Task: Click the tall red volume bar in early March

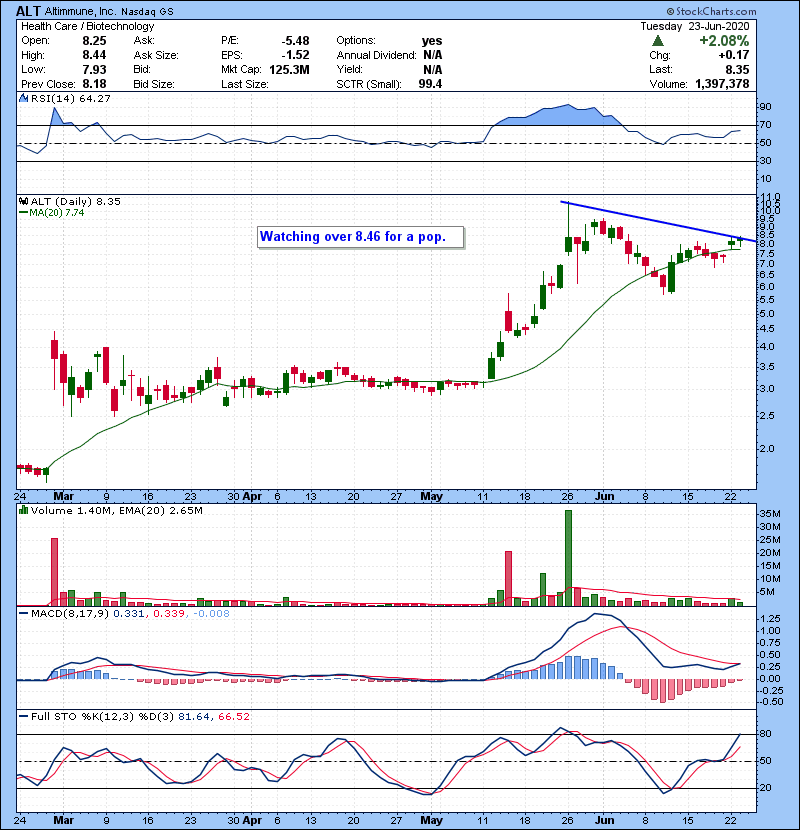Action: [54, 572]
